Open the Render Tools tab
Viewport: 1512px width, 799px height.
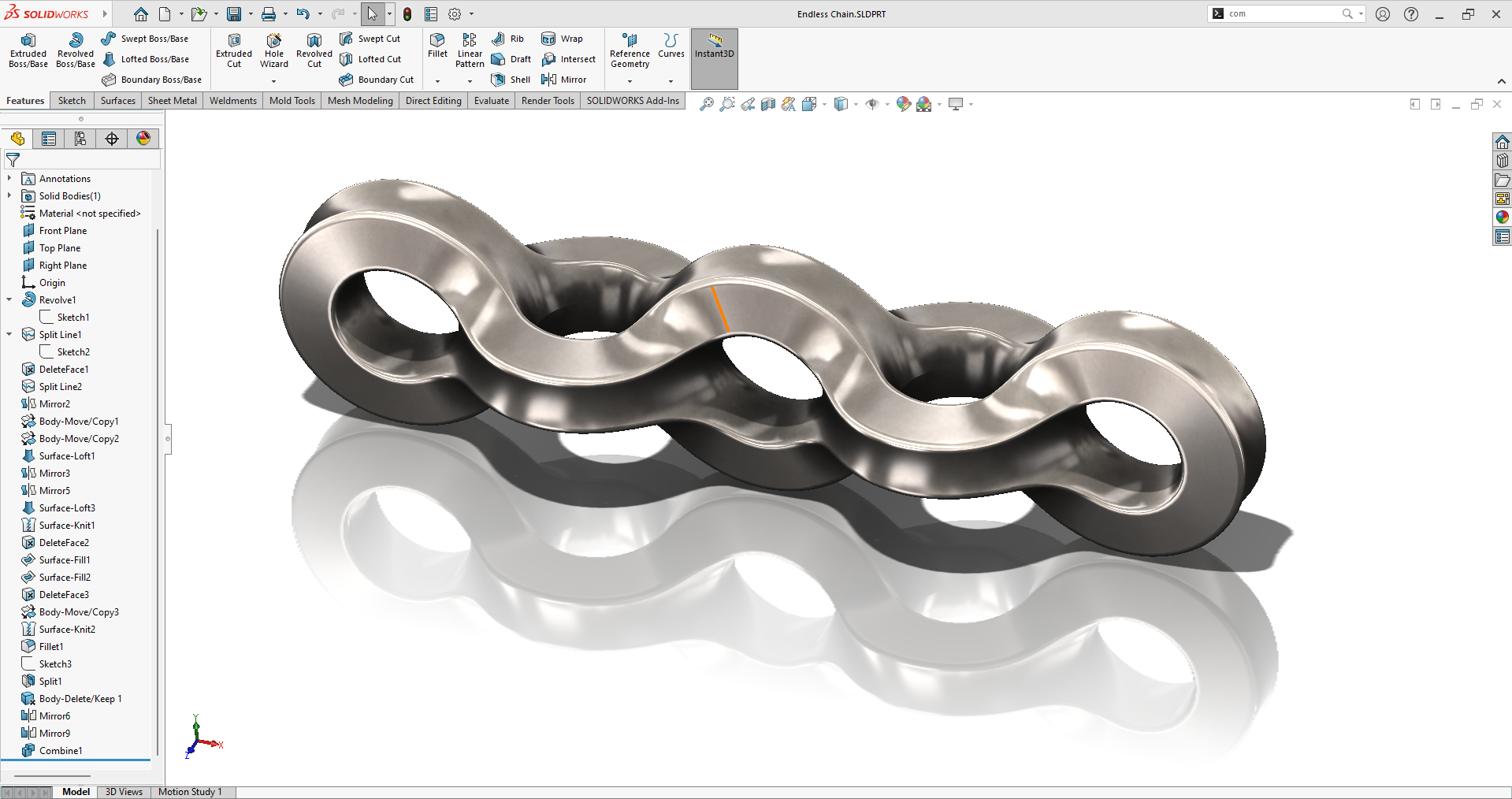[x=548, y=101]
